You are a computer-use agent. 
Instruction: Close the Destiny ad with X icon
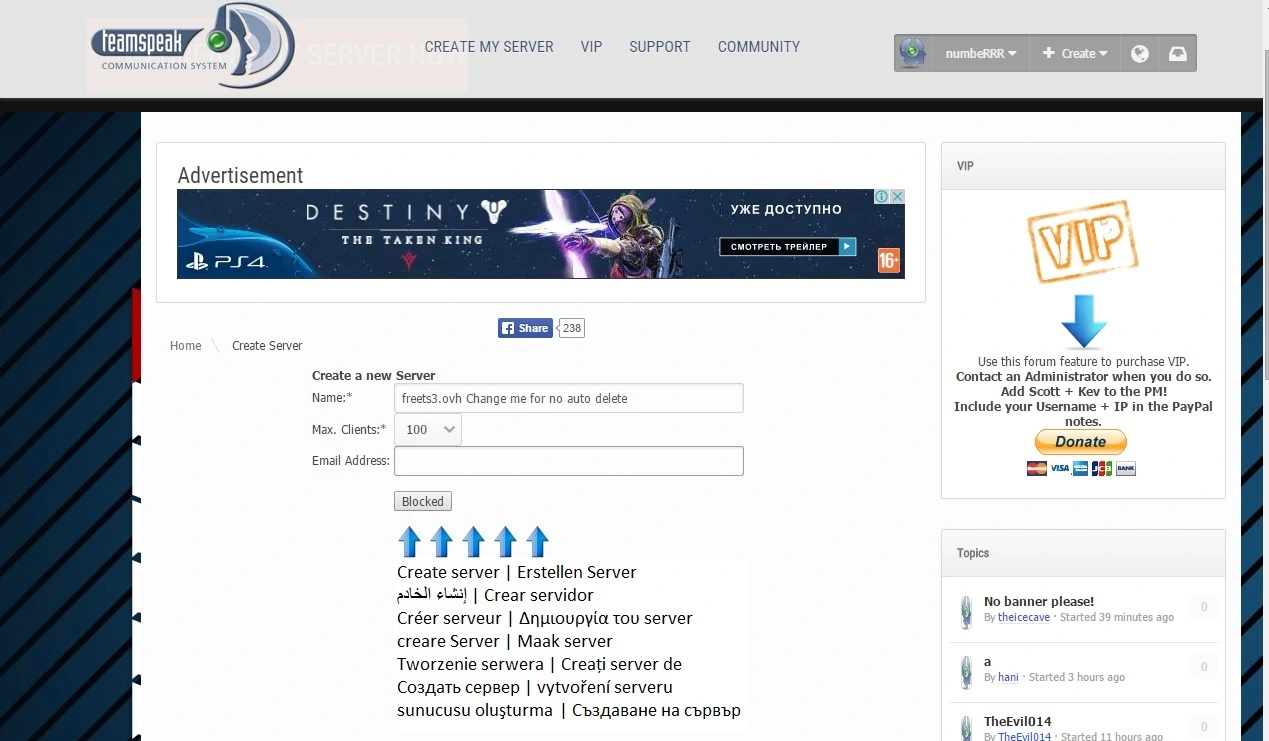[897, 197]
